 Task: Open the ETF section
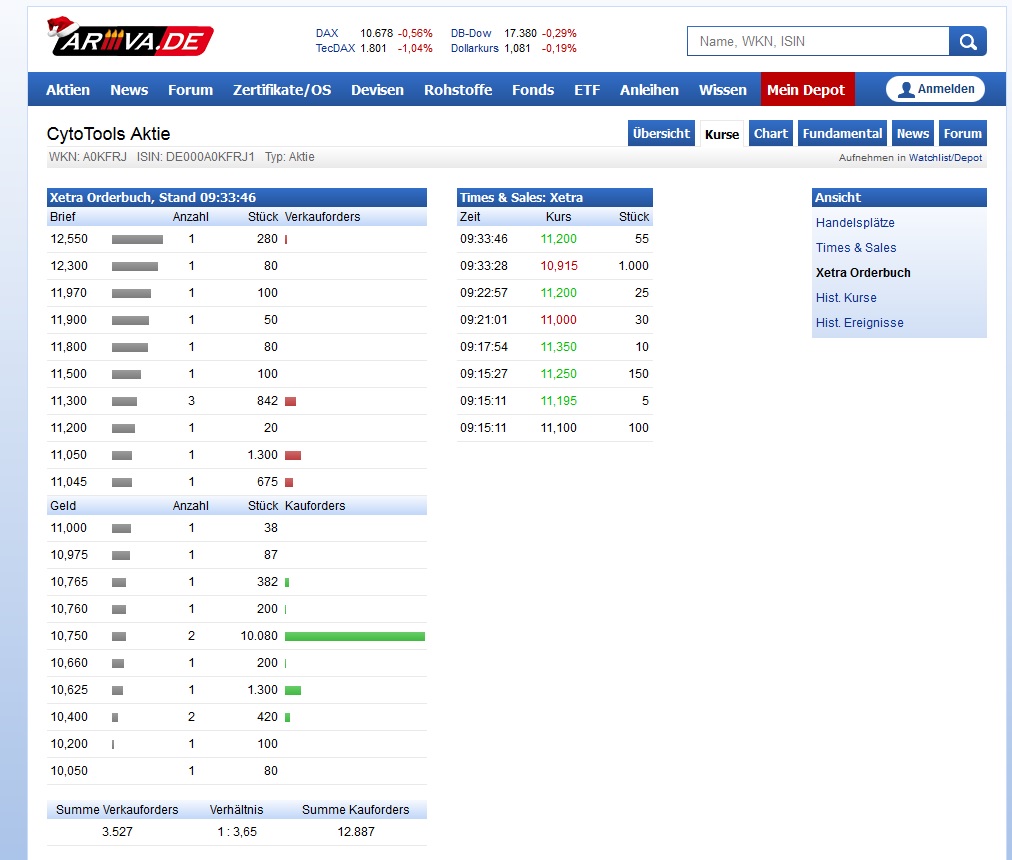tap(587, 90)
